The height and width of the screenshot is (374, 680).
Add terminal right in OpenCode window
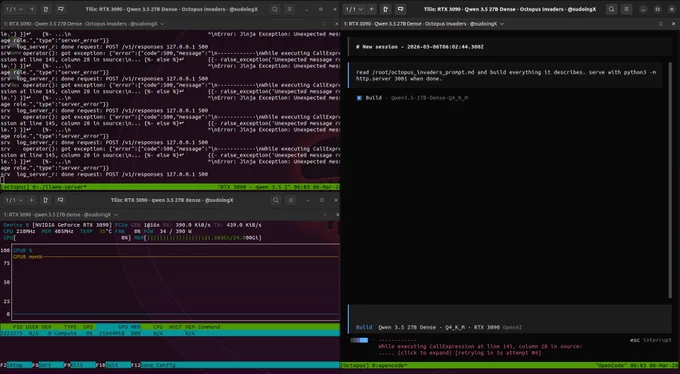386,9
